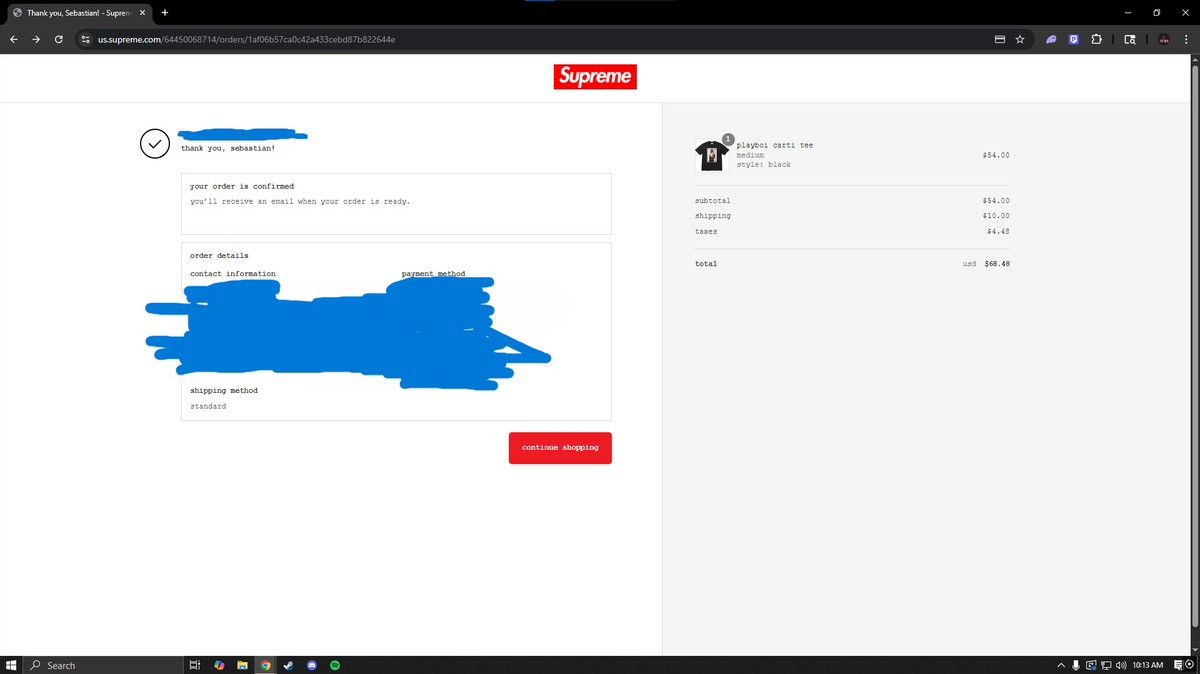The height and width of the screenshot is (674, 1200).
Task: Click the 'subtotal' label
Action: click(713, 201)
